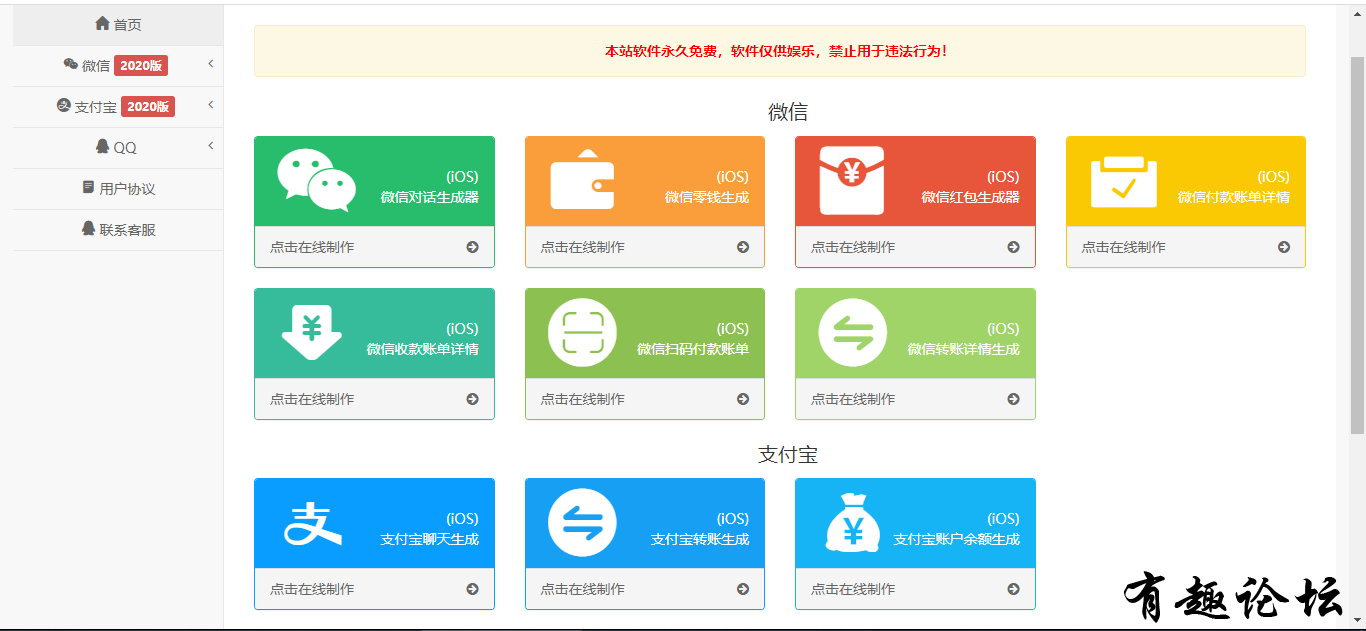Click 点击在线制作 under 微信转账详情生成
This screenshot has height=631, width=1366.
[853, 399]
